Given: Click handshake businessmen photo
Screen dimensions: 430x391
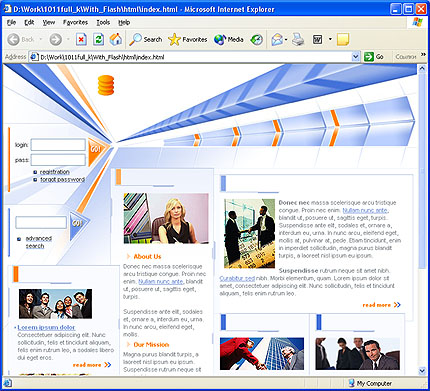Looking at the screenshot, I should [x=249, y=234].
